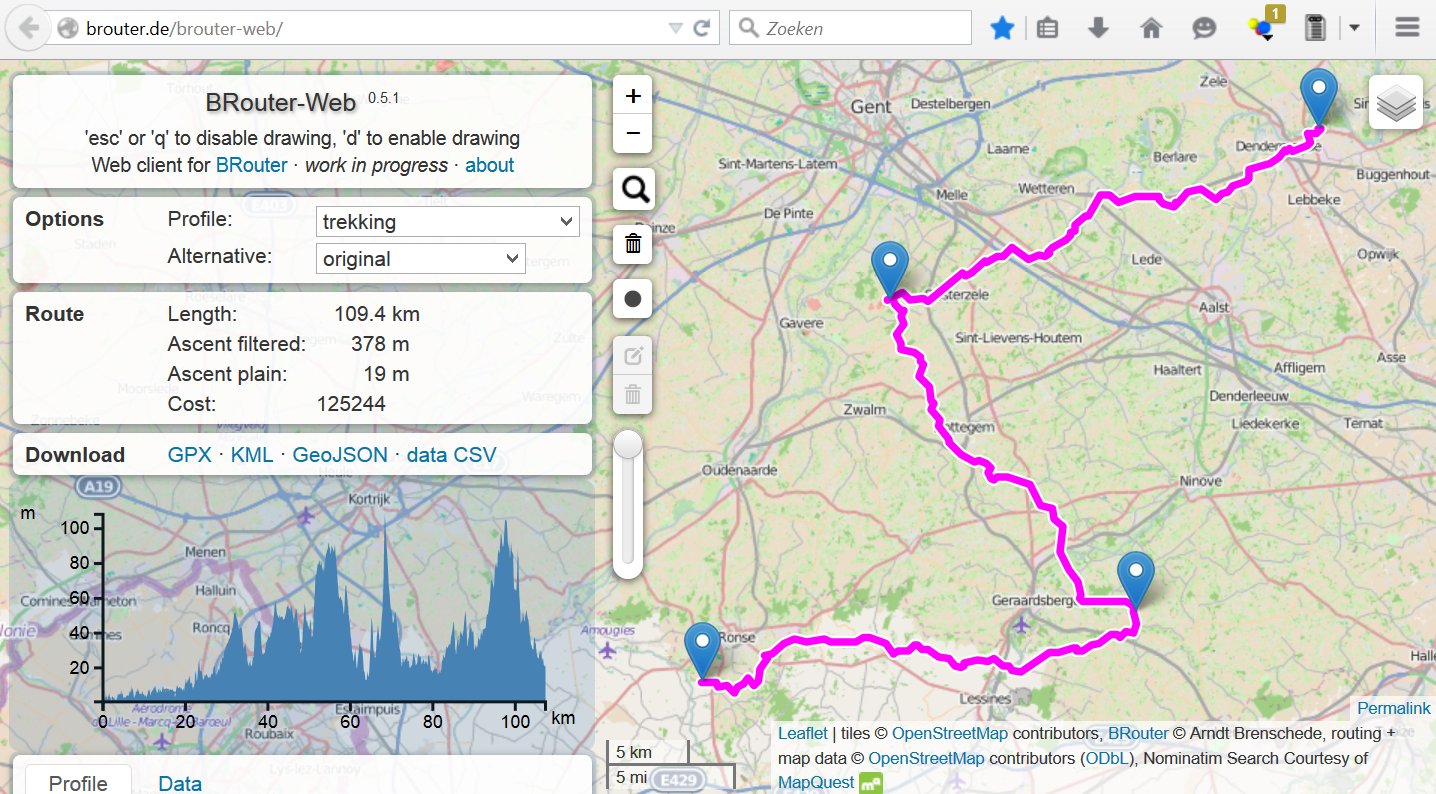Open the map layers switcher
The height and width of the screenshot is (794, 1436).
1396,103
